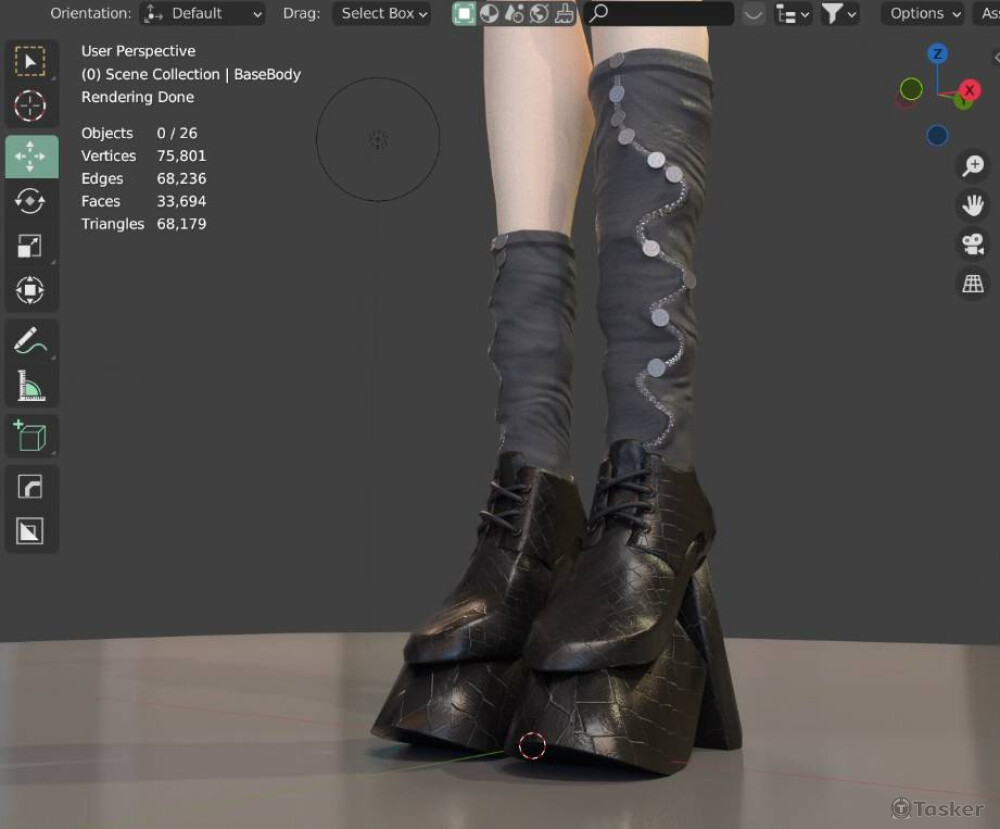The image size is (1000, 829).
Task: Click the red X axis on gizmo
Action: tap(969, 91)
